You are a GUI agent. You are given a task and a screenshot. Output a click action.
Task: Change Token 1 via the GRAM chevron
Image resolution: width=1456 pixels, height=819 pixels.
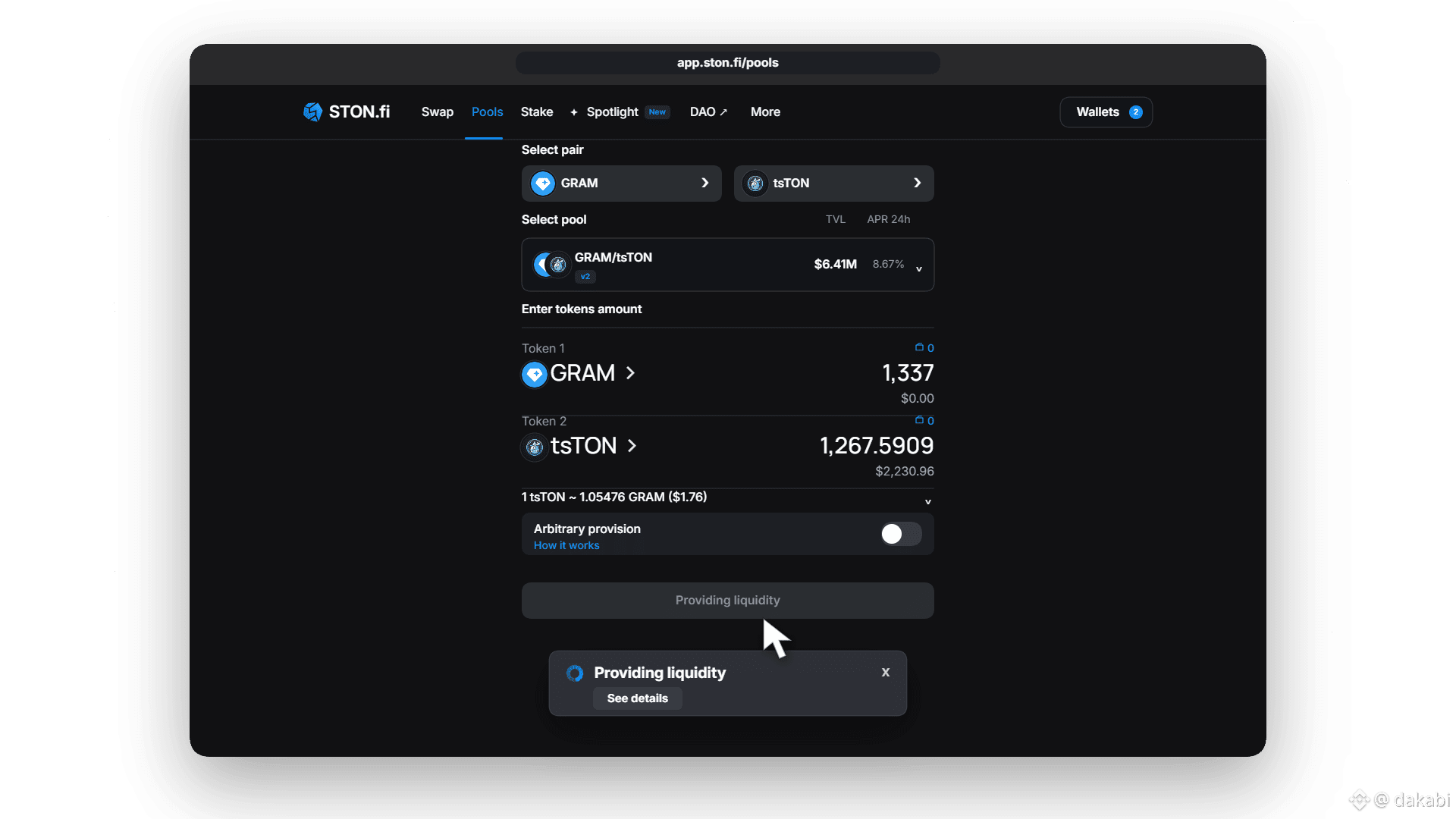click(630, 373)
